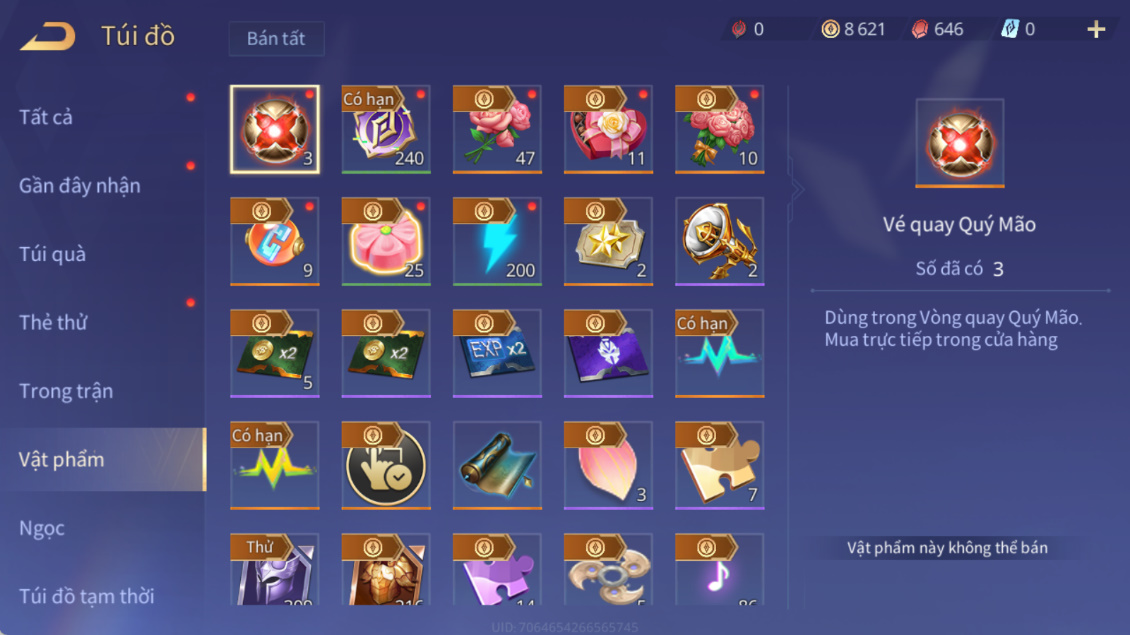
Task: Open Túi đồ tạm thời tab
Action: point(86,596)
